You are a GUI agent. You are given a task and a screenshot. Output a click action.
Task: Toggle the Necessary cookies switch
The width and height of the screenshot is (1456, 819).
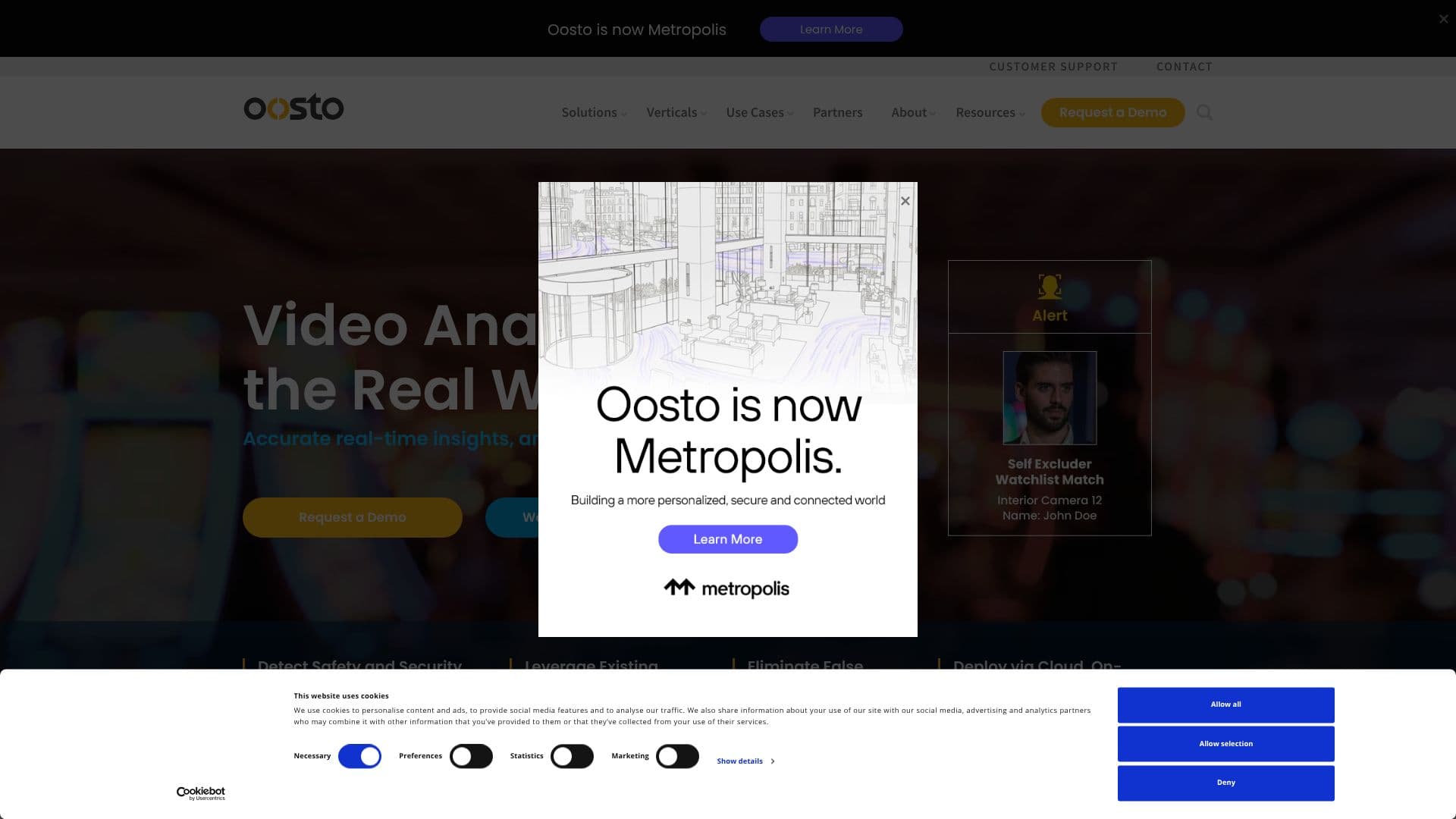coord(359,756)
